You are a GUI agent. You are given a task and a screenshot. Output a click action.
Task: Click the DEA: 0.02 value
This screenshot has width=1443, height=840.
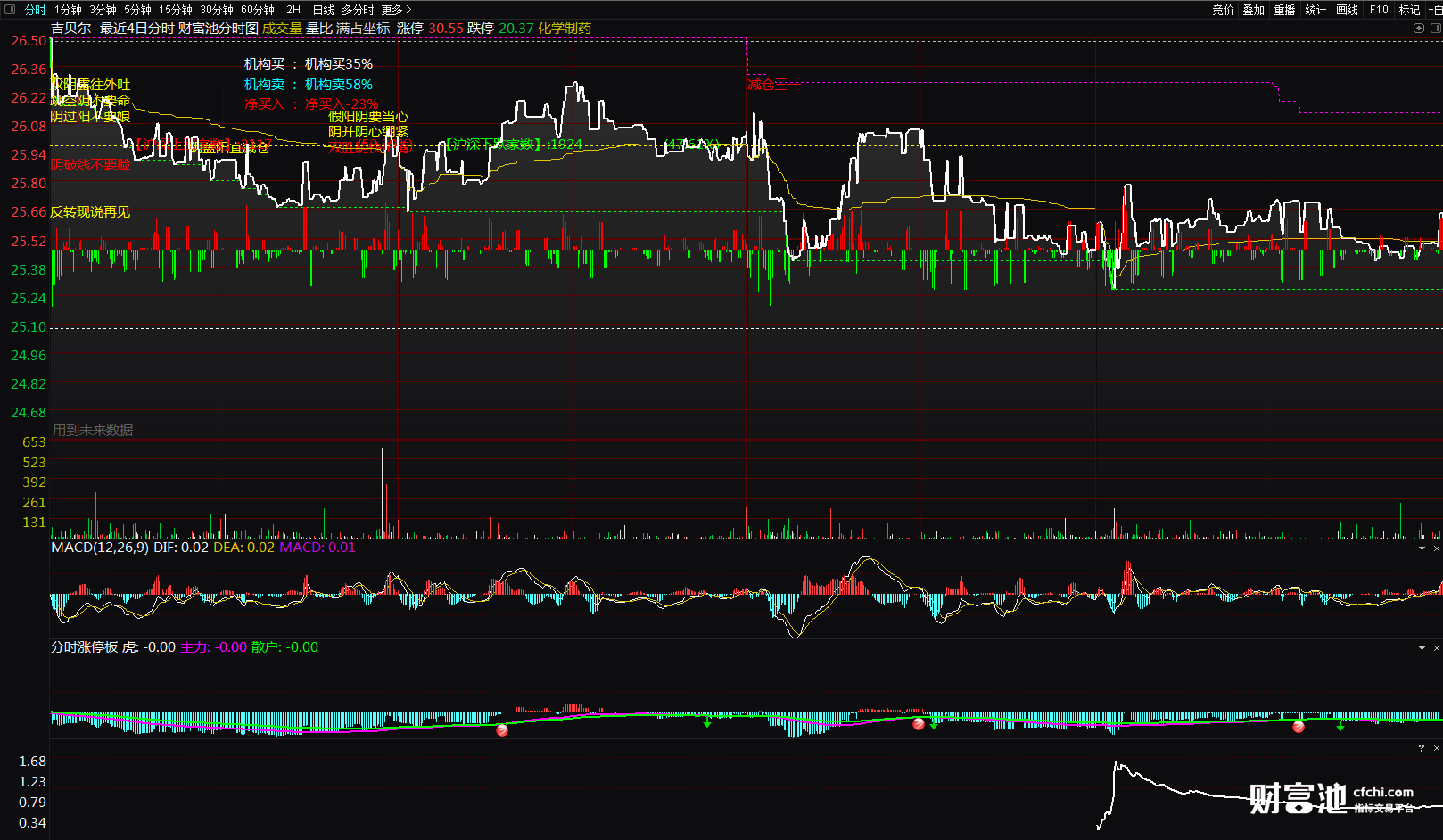[x=244, y=548]
